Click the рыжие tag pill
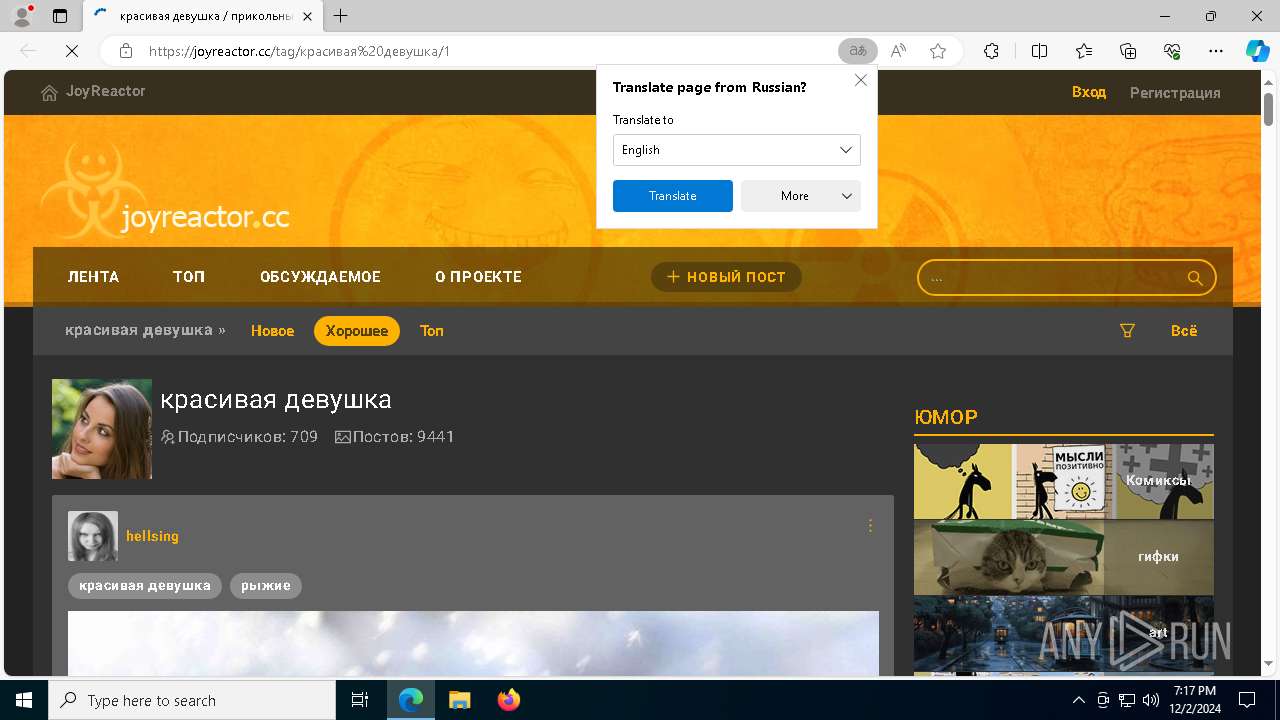 click(266, 585)
